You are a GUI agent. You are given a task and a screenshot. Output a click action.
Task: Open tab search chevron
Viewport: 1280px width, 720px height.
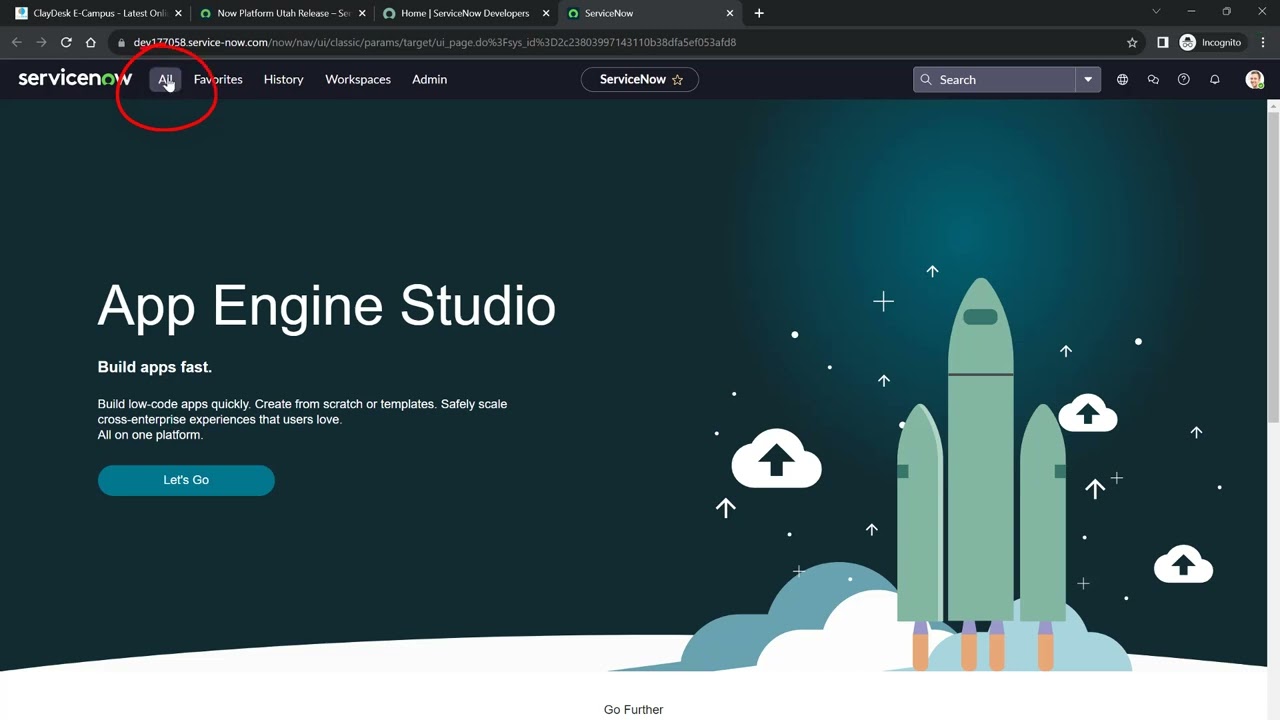click(1156, 12)
